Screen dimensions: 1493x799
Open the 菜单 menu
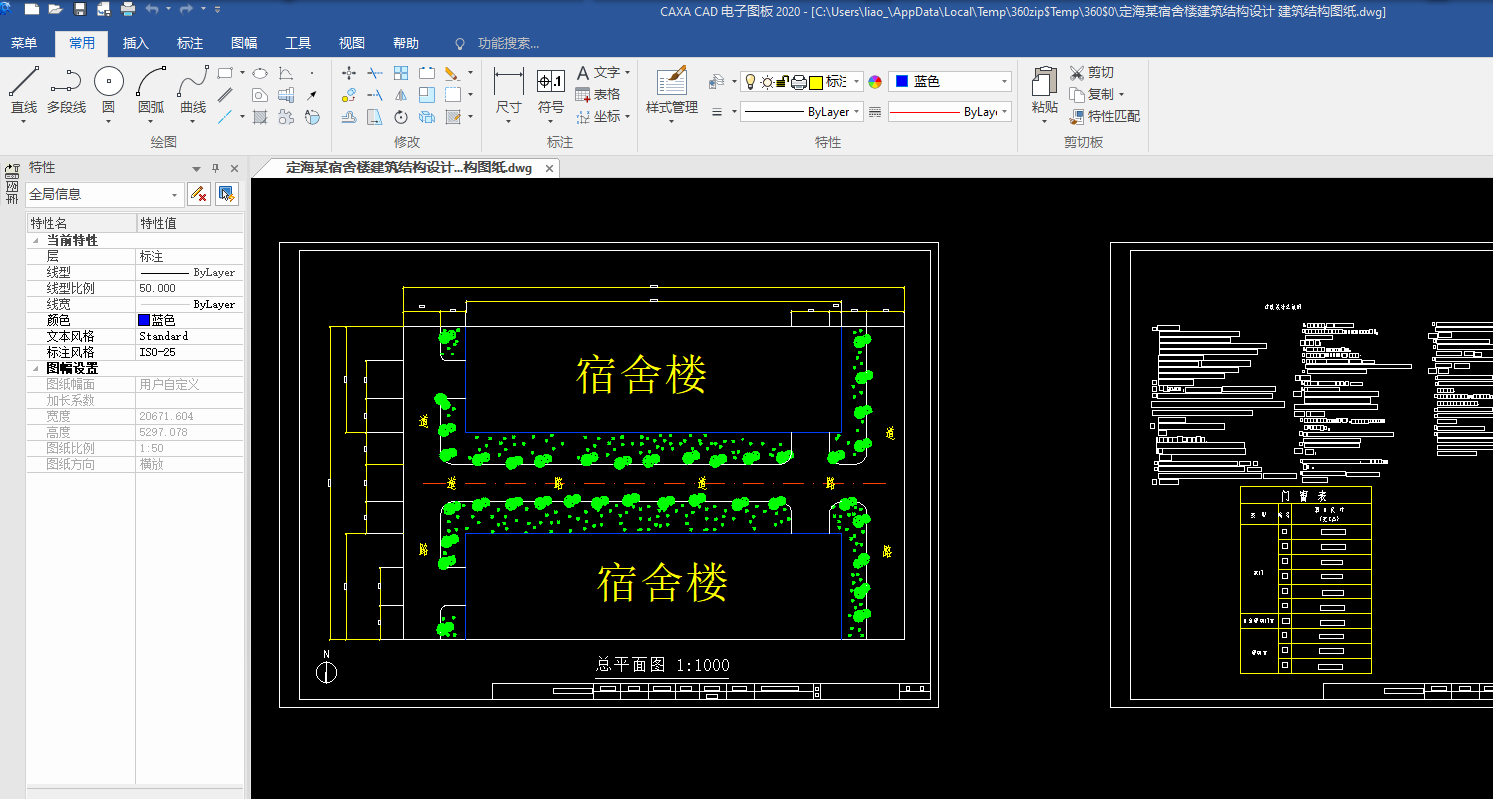tap(24, 43)
